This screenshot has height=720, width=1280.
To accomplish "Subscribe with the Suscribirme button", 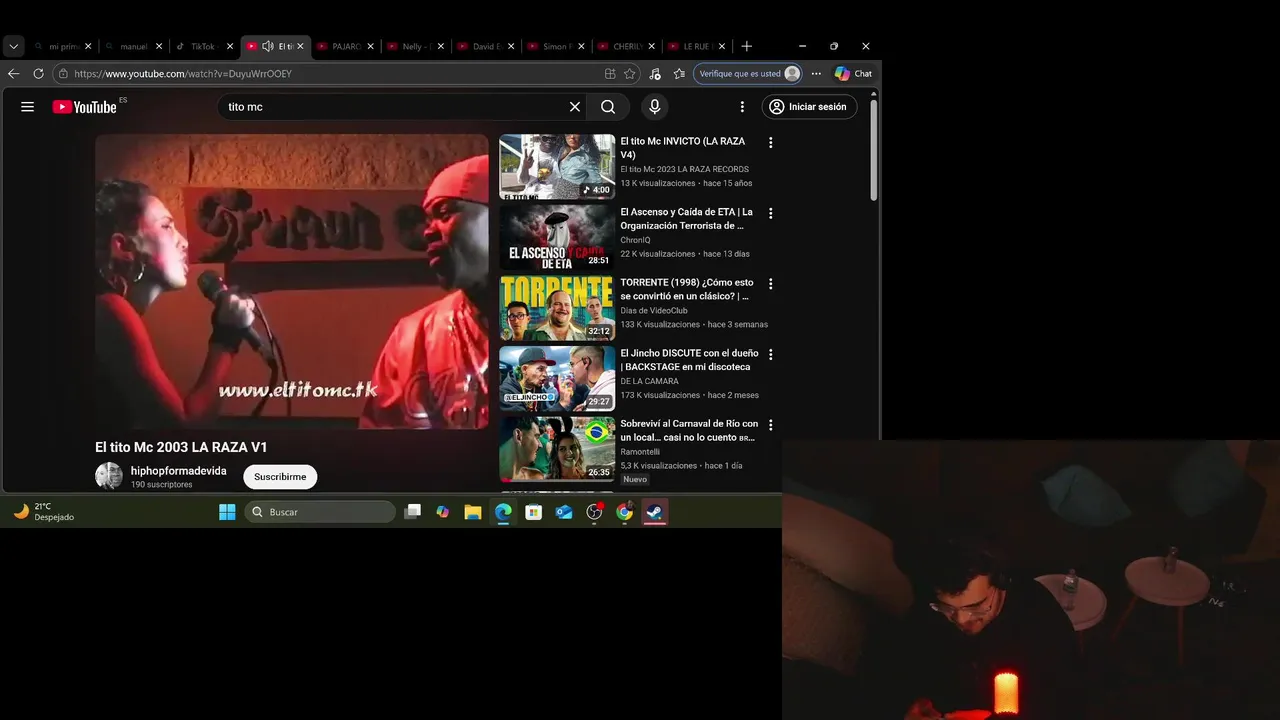I will (280, 477).
